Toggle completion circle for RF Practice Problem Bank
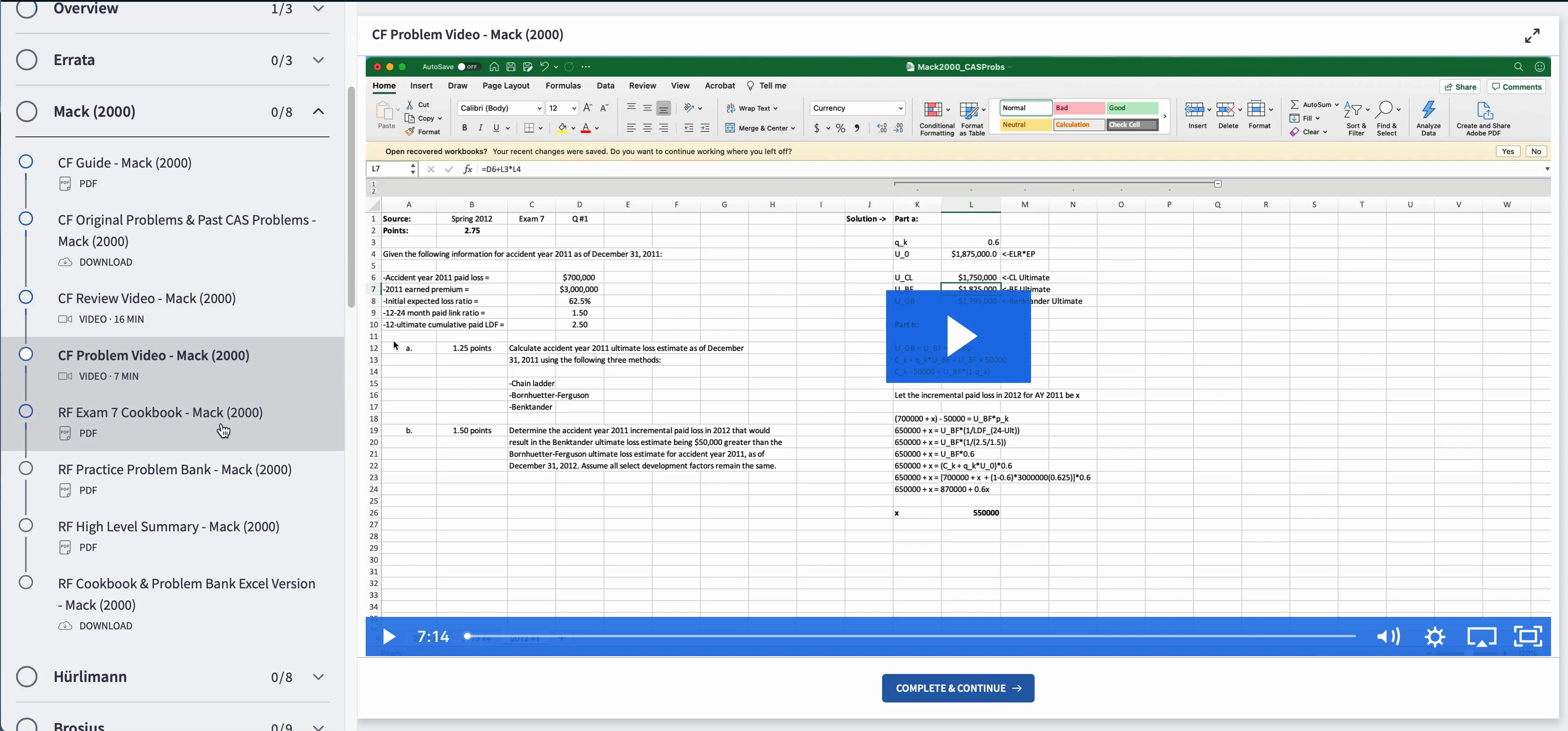 click(25, 468)
